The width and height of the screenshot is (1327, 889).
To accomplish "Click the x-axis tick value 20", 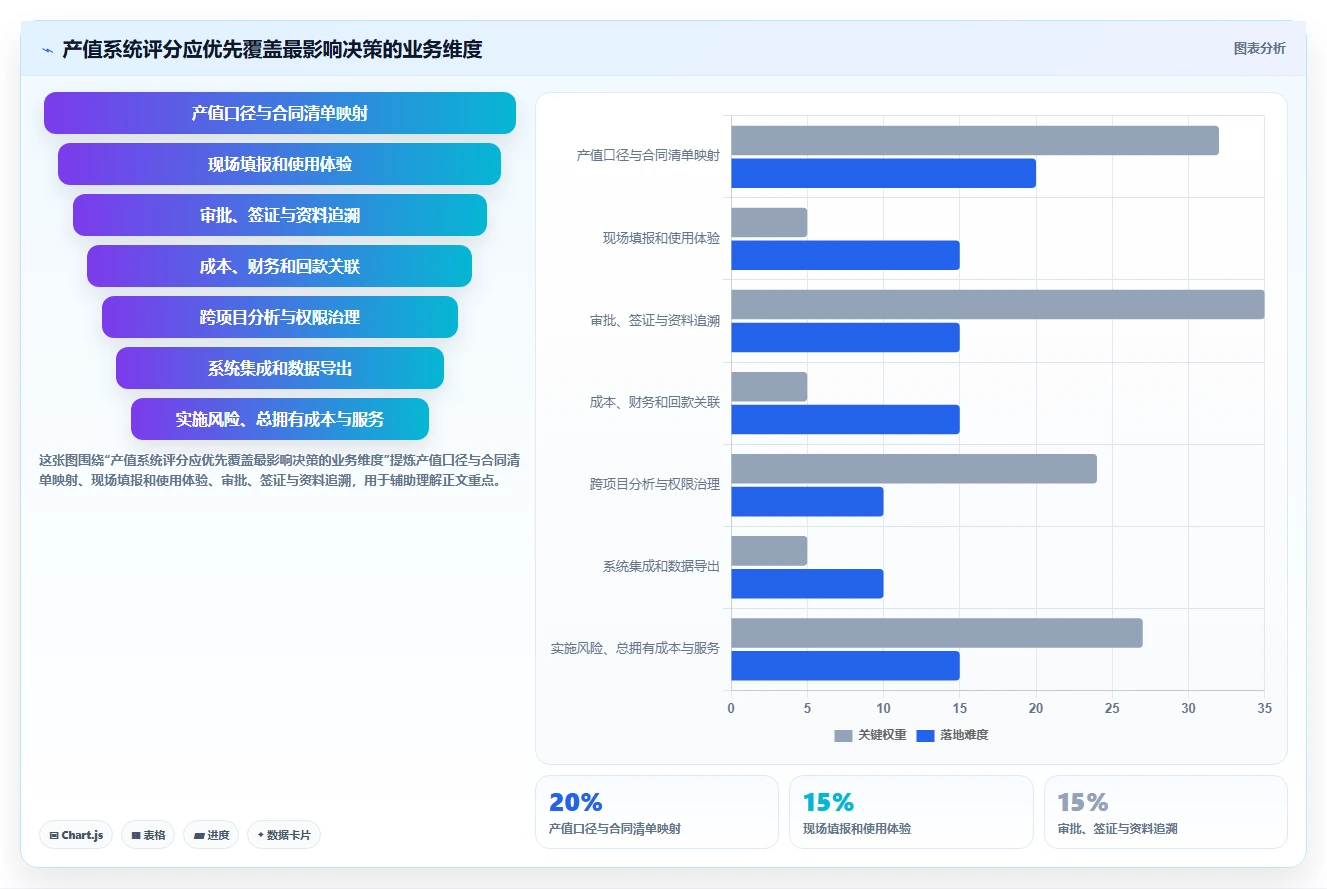I will (1036, 708).
